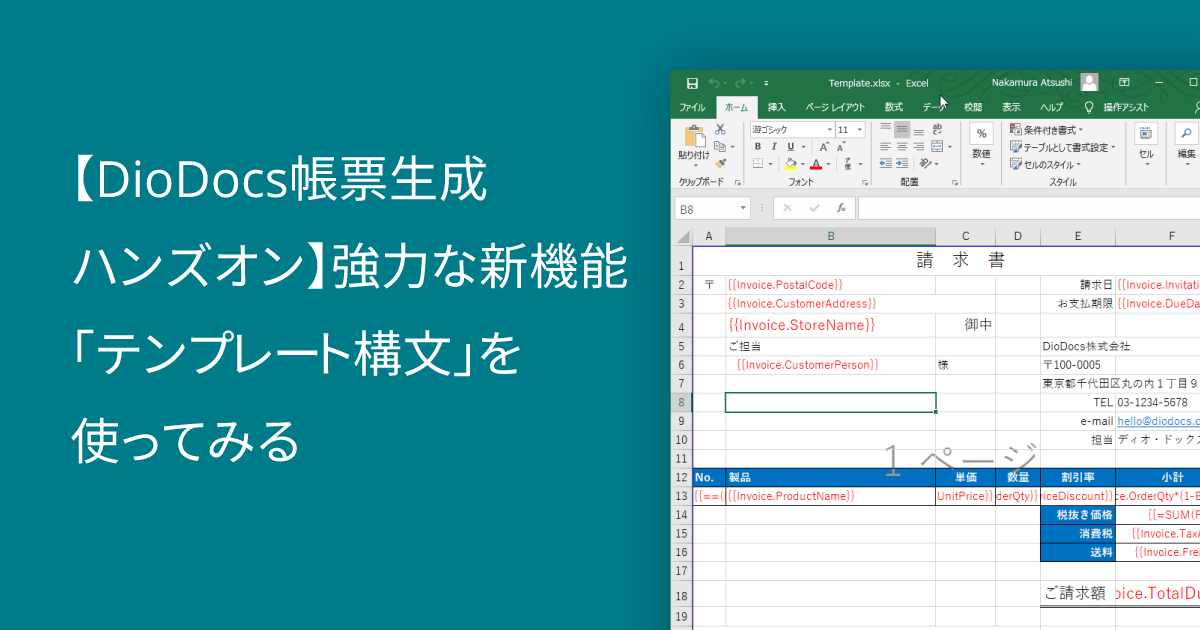1200x630 pixels.
Task: Click align text right icon
Action: (919, 146)
